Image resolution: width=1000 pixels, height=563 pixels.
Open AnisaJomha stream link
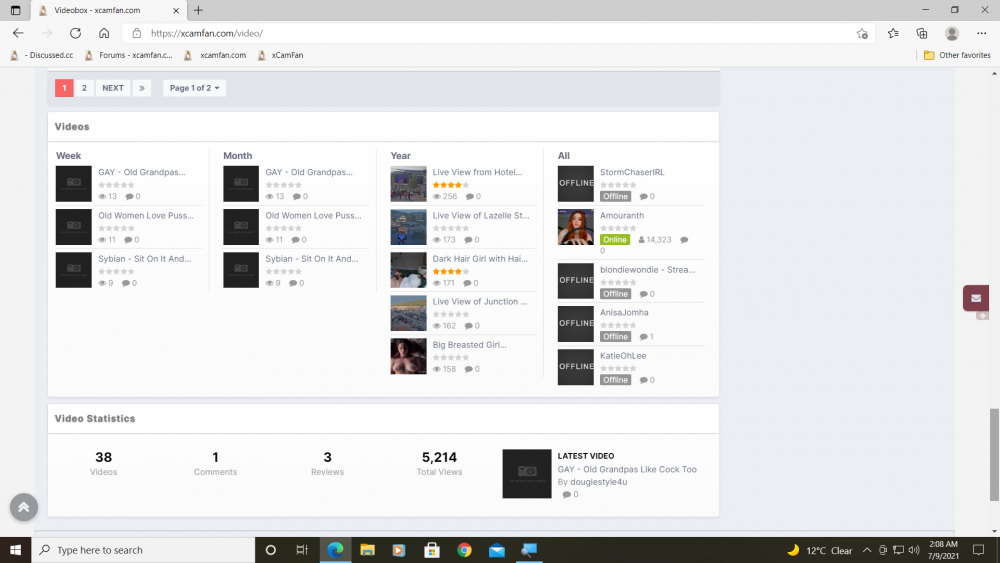click(624, 312)
